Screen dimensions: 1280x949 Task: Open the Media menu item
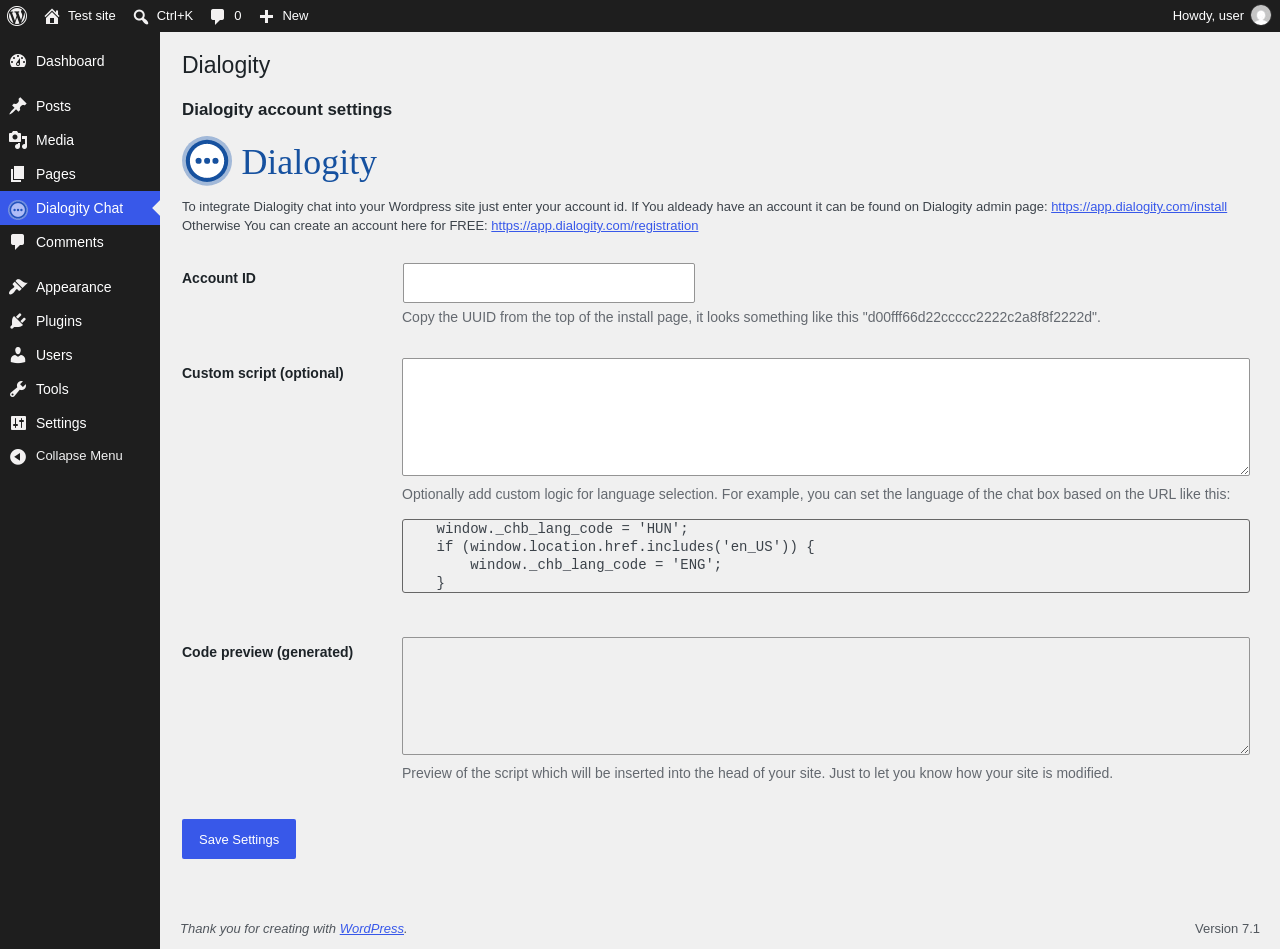pyautogui.click(x=80, y=140)
